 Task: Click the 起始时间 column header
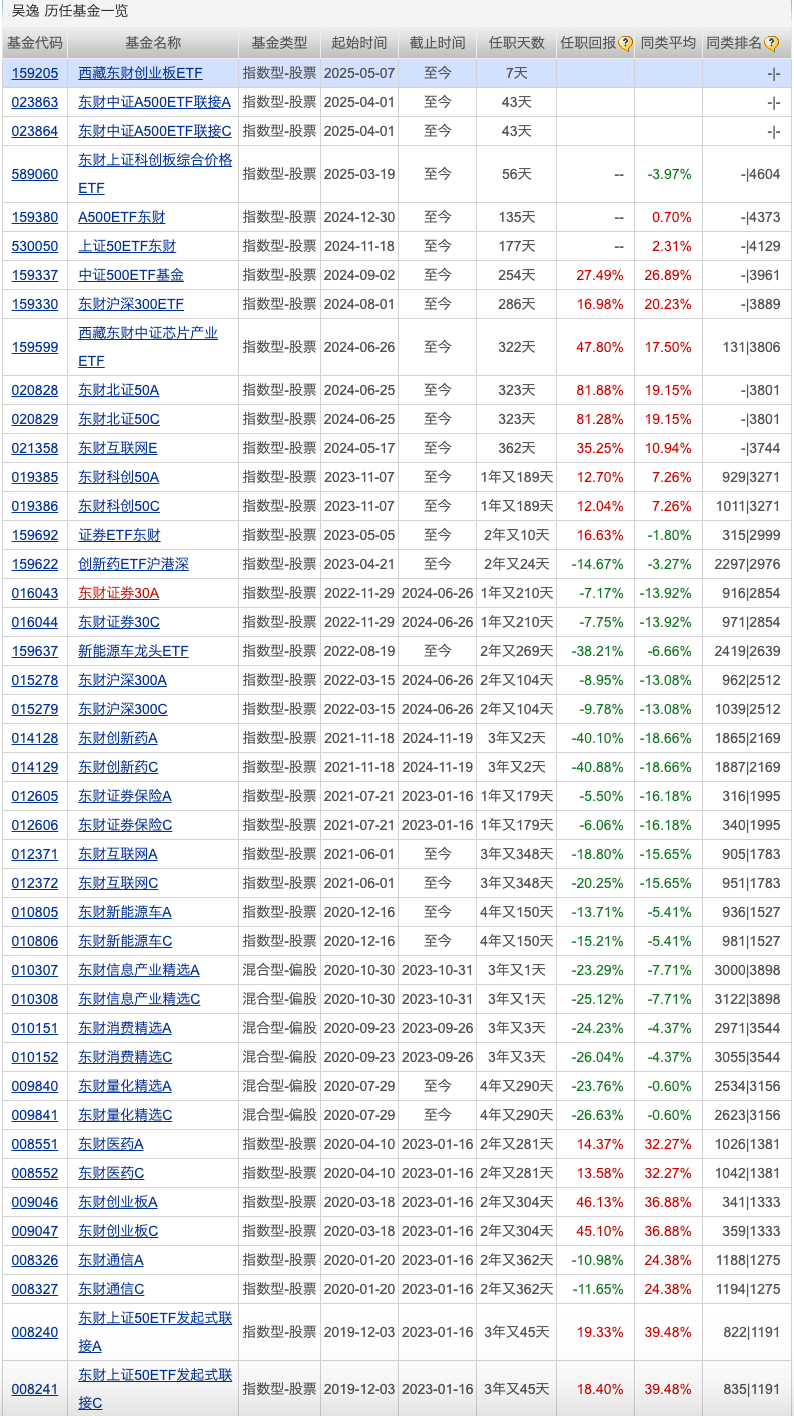click(x=359, y=43)
